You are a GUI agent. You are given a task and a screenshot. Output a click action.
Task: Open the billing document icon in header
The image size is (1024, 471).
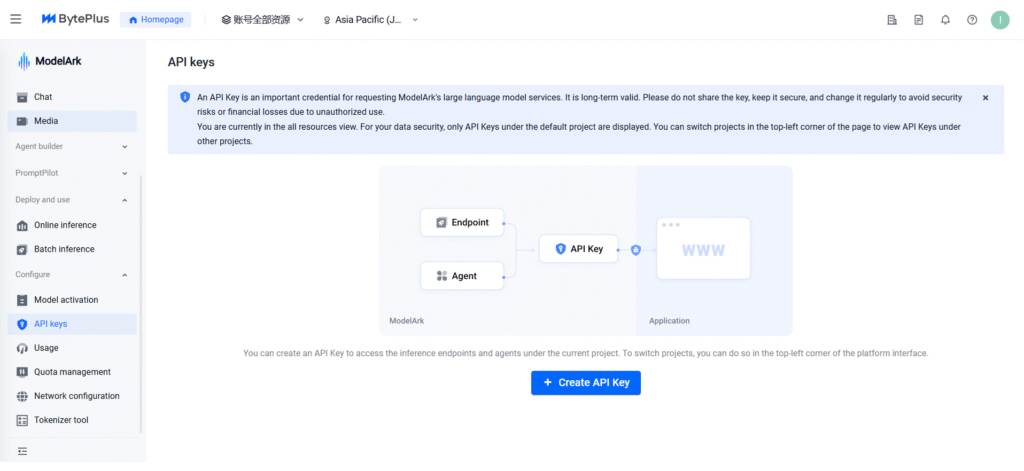pos(892,20)
